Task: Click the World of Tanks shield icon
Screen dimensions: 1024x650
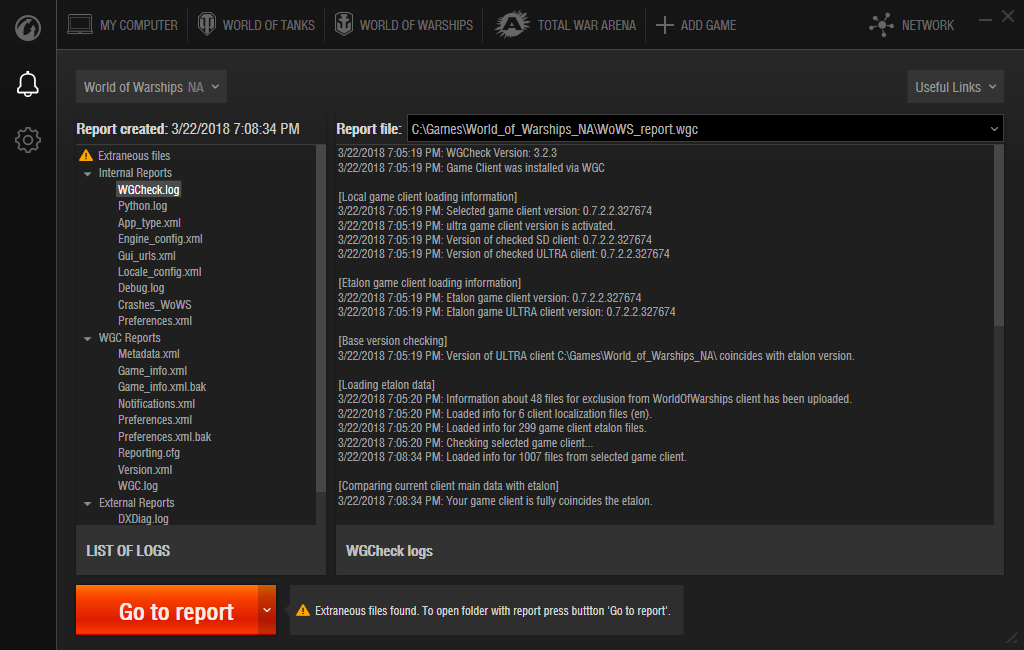Action: point(206,24)
